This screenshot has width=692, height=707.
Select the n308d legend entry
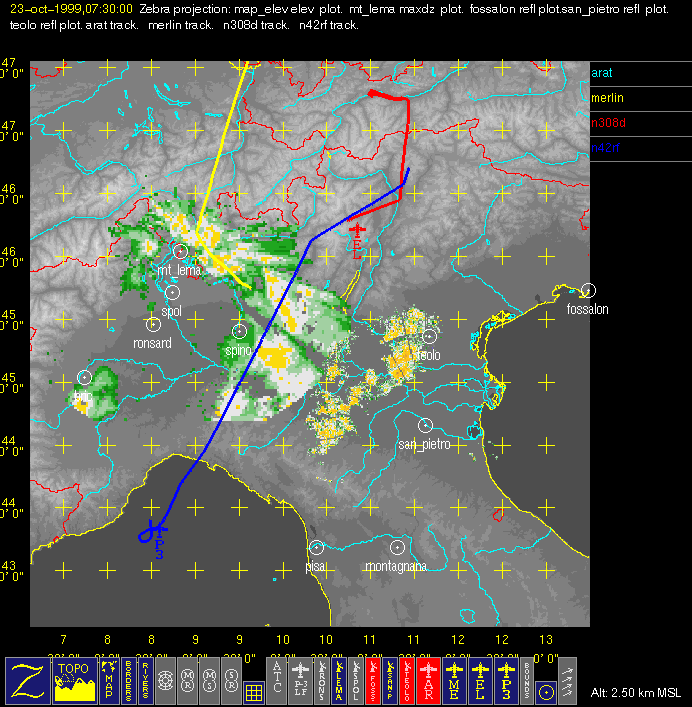[608, 123]
